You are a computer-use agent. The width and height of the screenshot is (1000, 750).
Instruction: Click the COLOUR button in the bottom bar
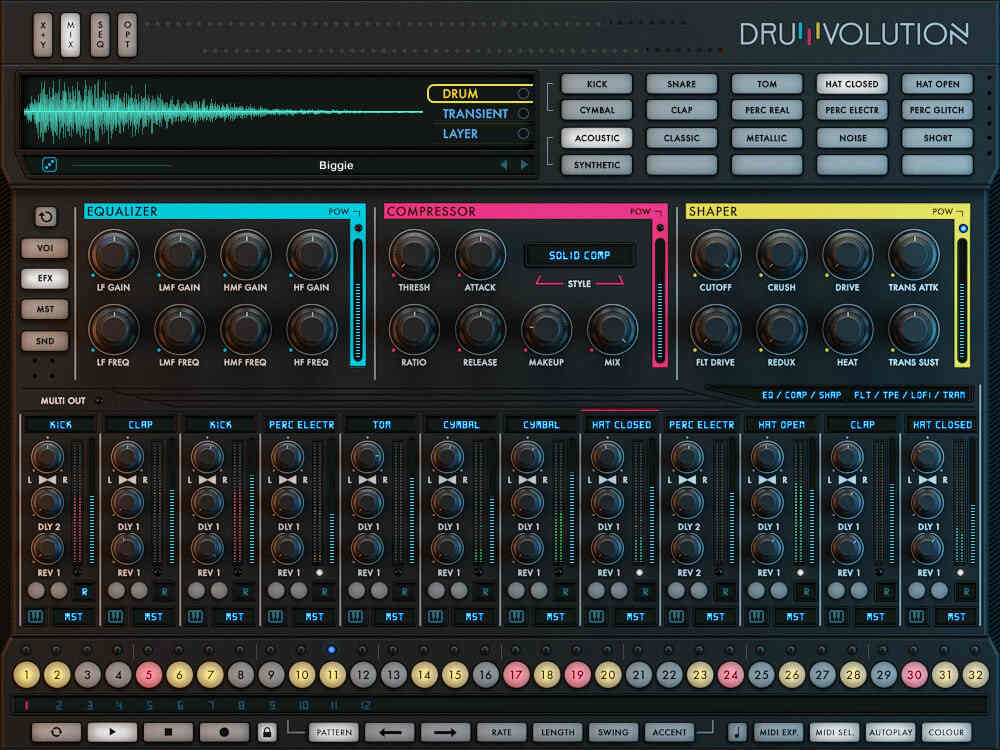coord(945,732)
